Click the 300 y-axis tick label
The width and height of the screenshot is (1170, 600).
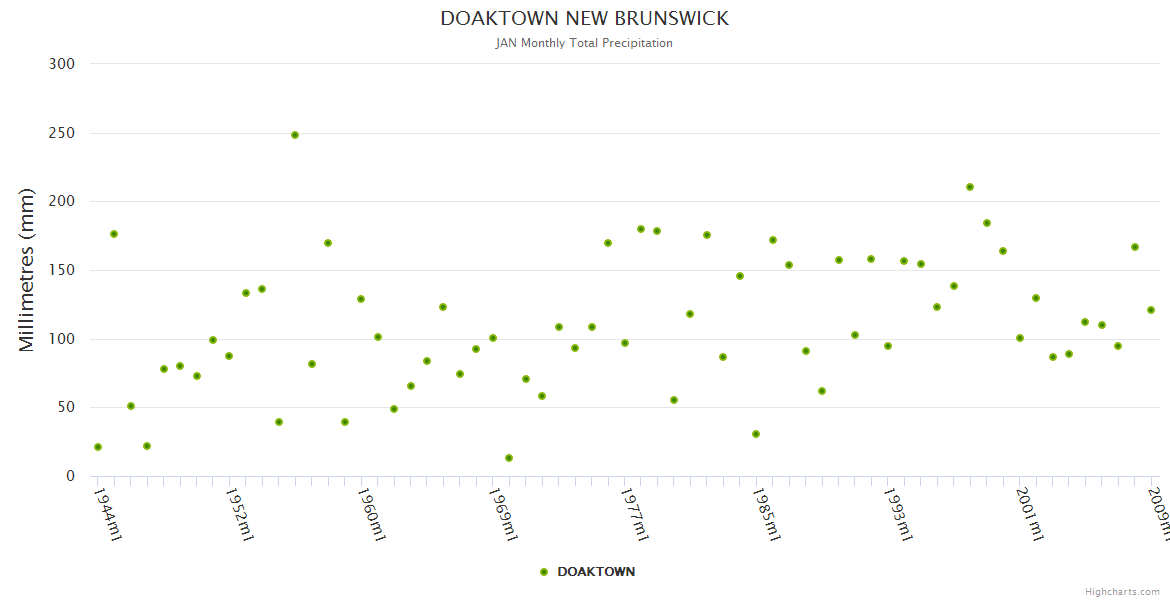pos(62,64)
